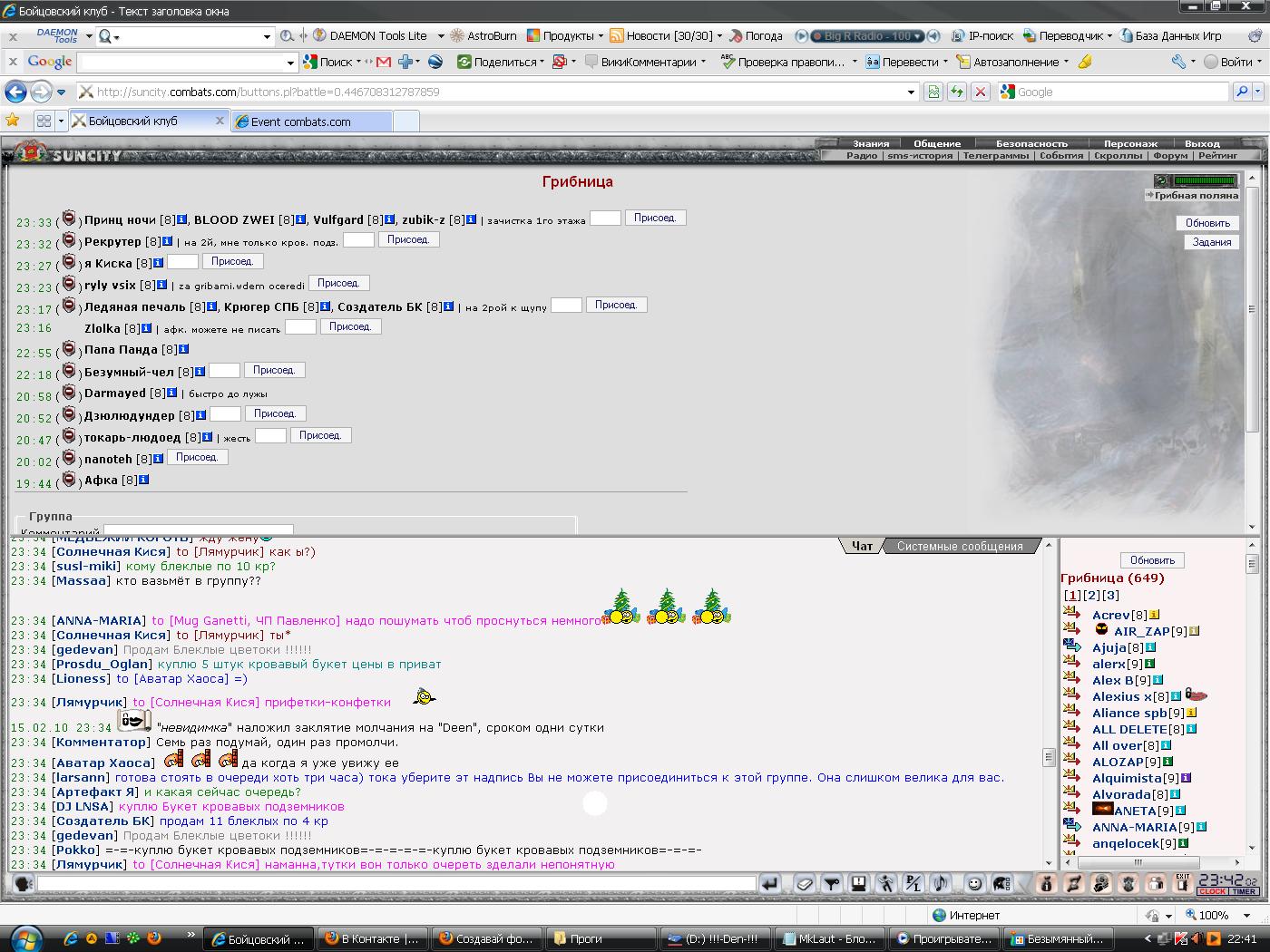This screenshot has height=952, width=1270.
Task: Expand the Переводчик dropdown
Action: (x=1109, y=36)
